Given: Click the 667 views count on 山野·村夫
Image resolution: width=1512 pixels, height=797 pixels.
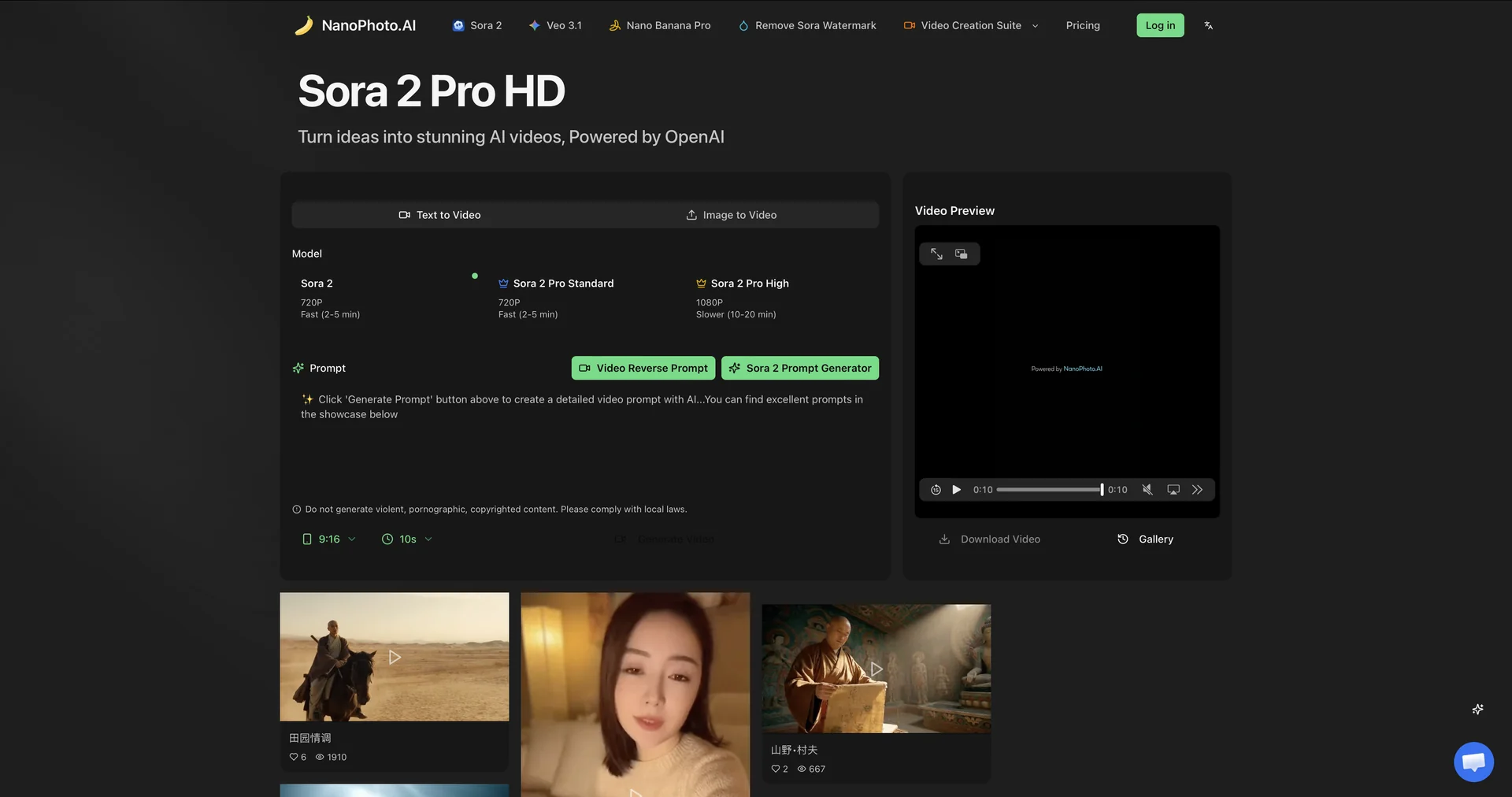Looking at the screenshot, I should tap(812, 769).
